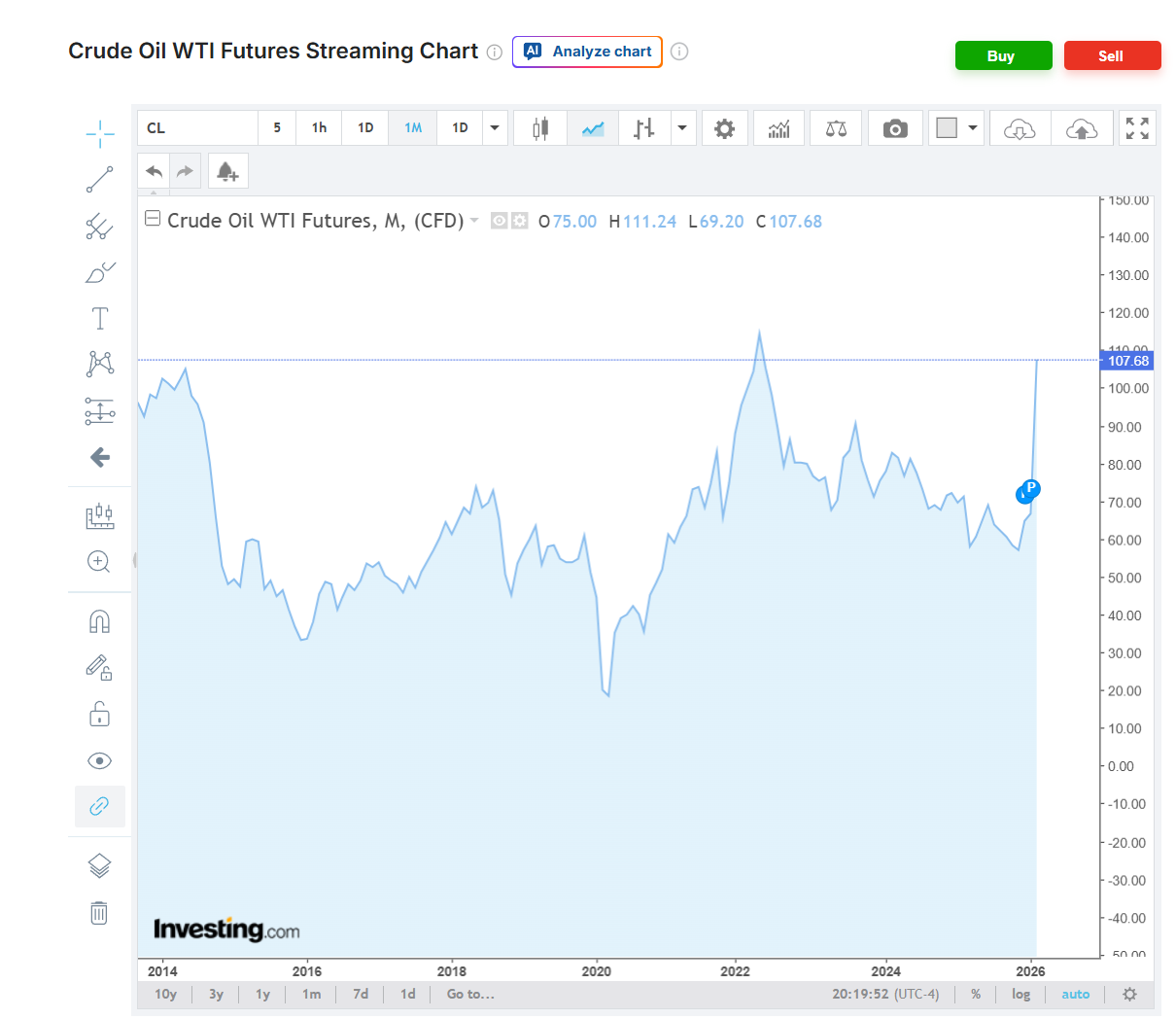This screenshot has width=1176, height=1019.
Task: Collapse the Crude Oil WTI Futures legend
Action: pos(153,219)
